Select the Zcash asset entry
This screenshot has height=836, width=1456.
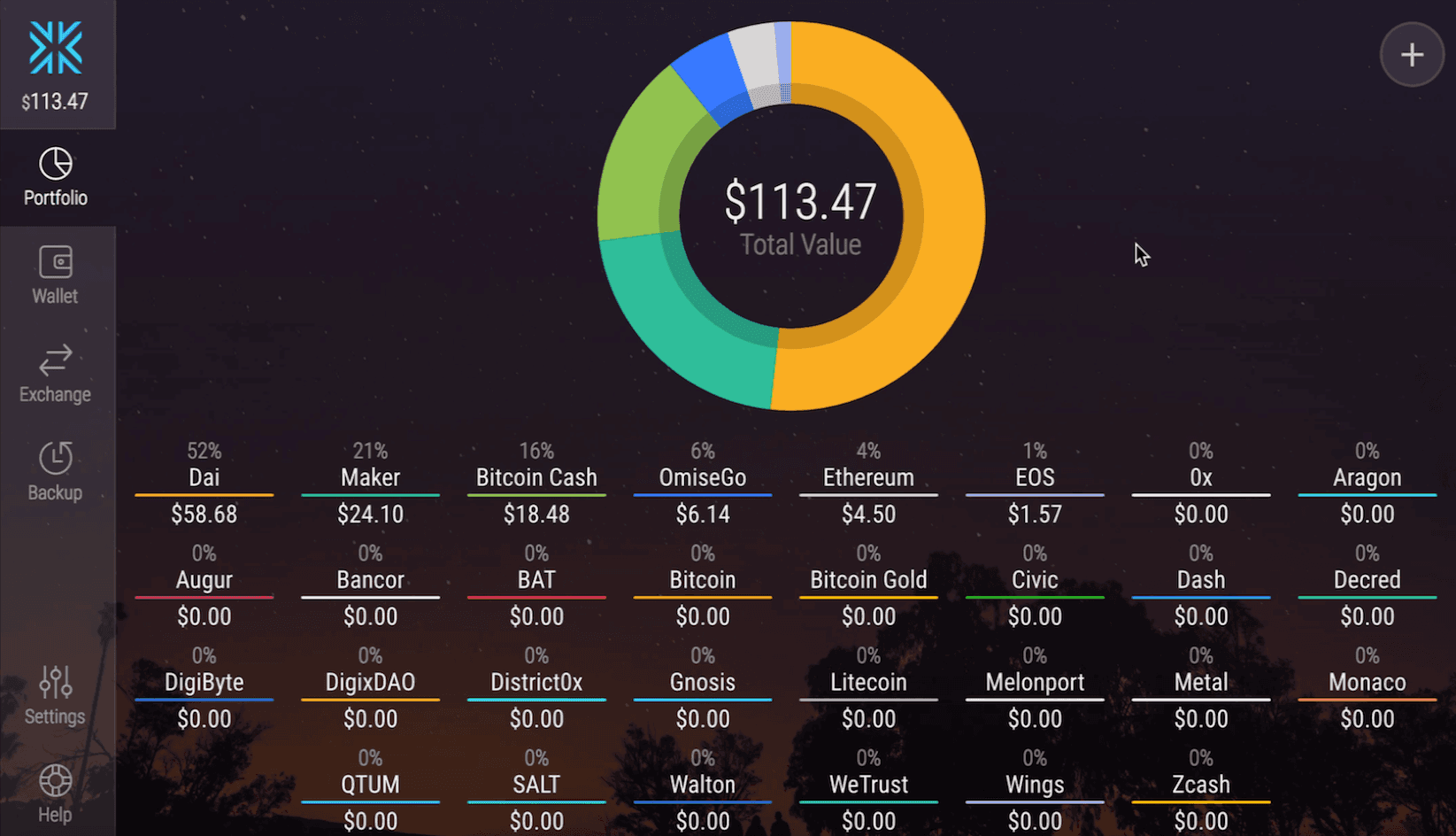pos(1201,790)
